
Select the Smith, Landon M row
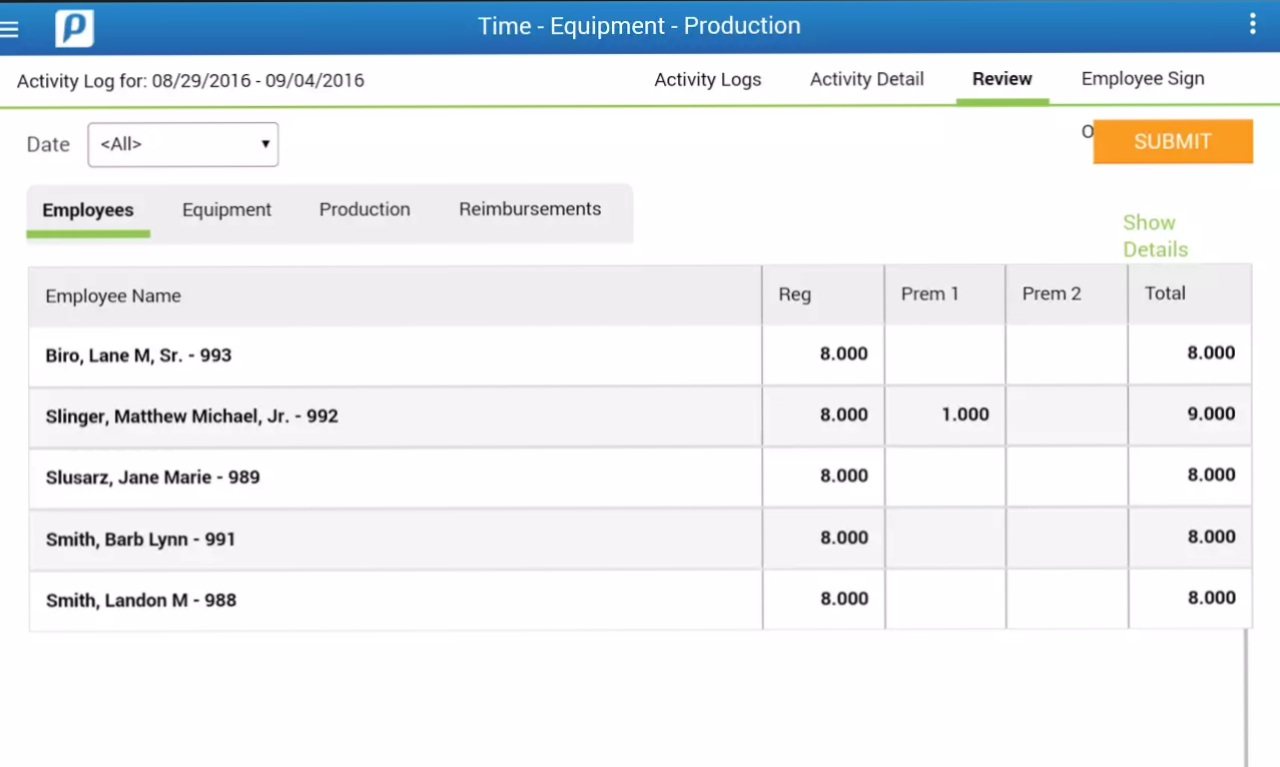pyautogui.click(x=141, y=600)
